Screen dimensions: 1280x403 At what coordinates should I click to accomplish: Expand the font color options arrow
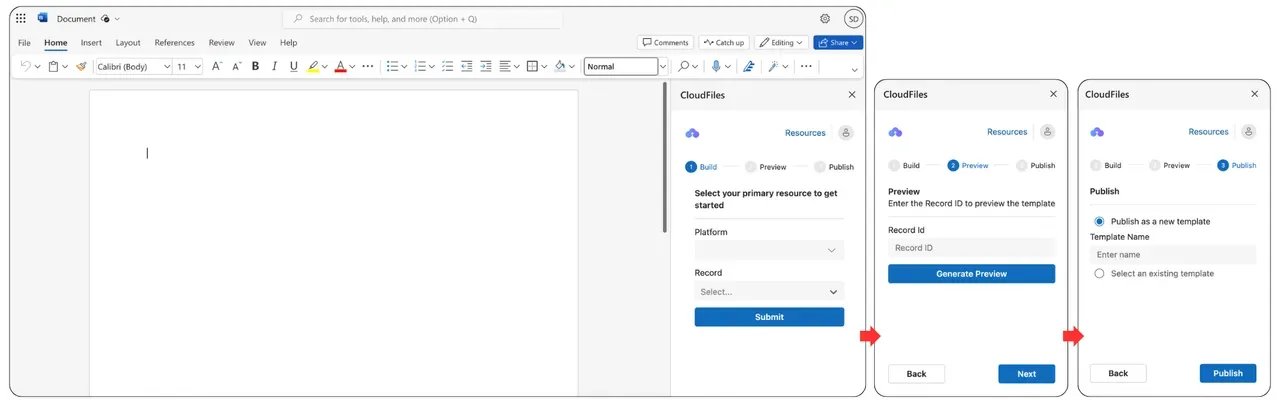click(353, 67)
